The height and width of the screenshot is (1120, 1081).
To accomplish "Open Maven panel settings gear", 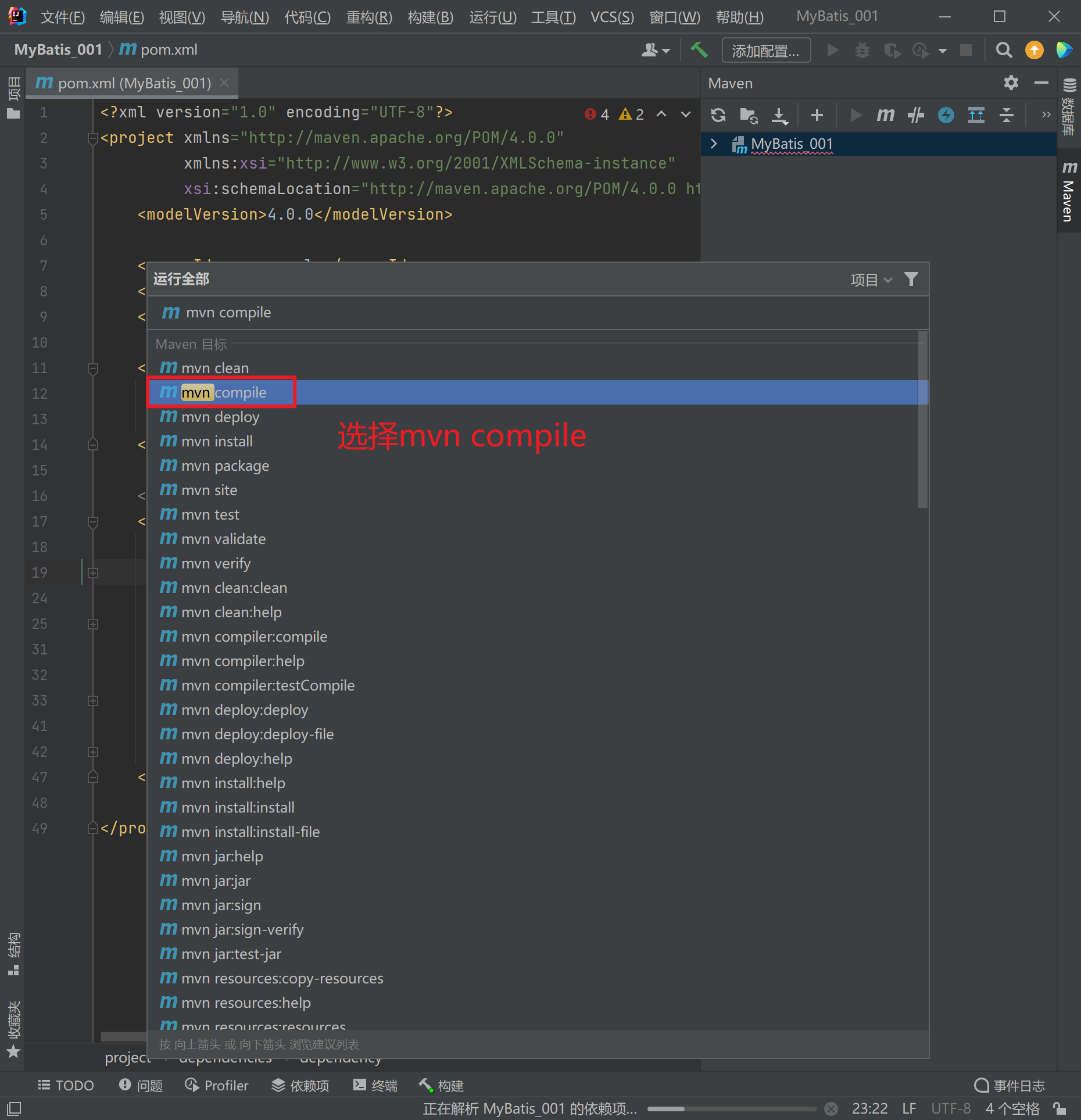I will point(1011,83).
